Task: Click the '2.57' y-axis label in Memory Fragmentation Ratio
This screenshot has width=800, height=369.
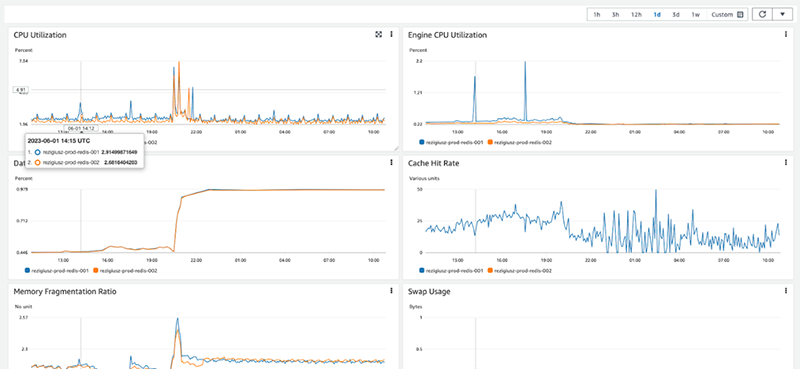Action: (x=23, y=317)
